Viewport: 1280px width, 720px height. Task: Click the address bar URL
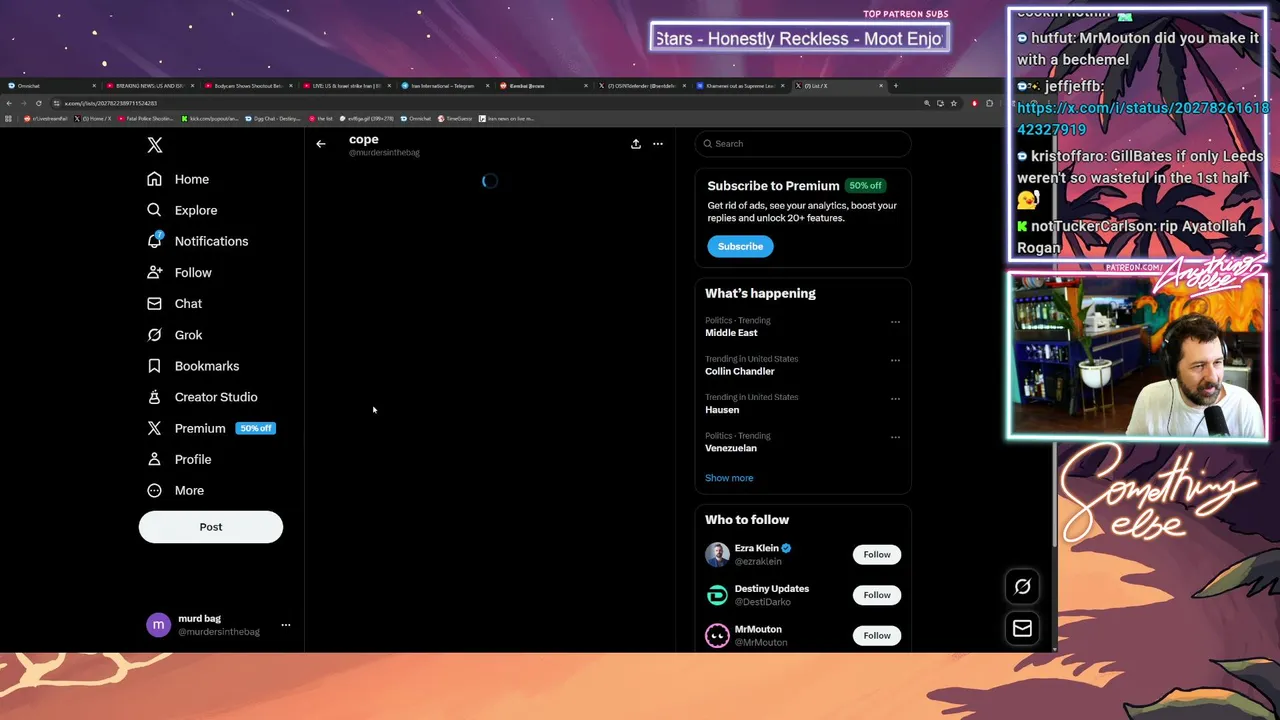click(111, 103)
